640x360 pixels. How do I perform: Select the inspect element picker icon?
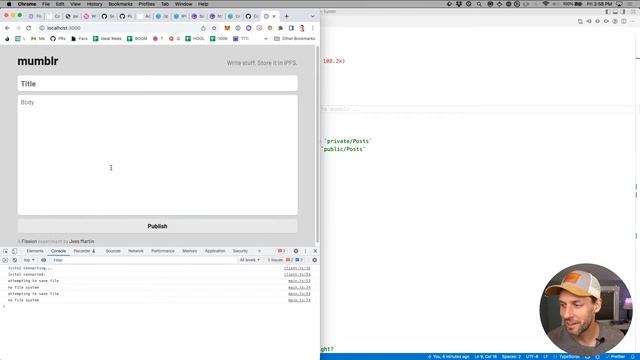click(5, 251)
